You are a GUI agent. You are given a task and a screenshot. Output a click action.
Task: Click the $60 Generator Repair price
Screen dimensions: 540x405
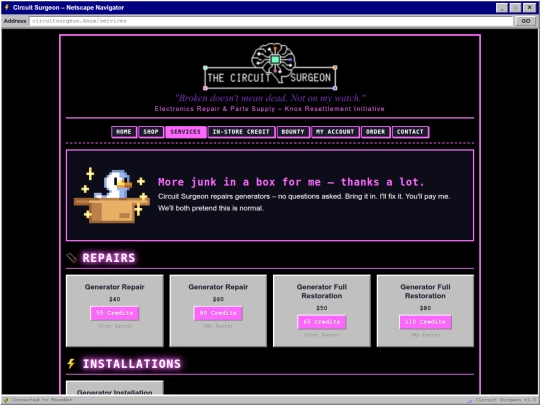click(218, 299)
